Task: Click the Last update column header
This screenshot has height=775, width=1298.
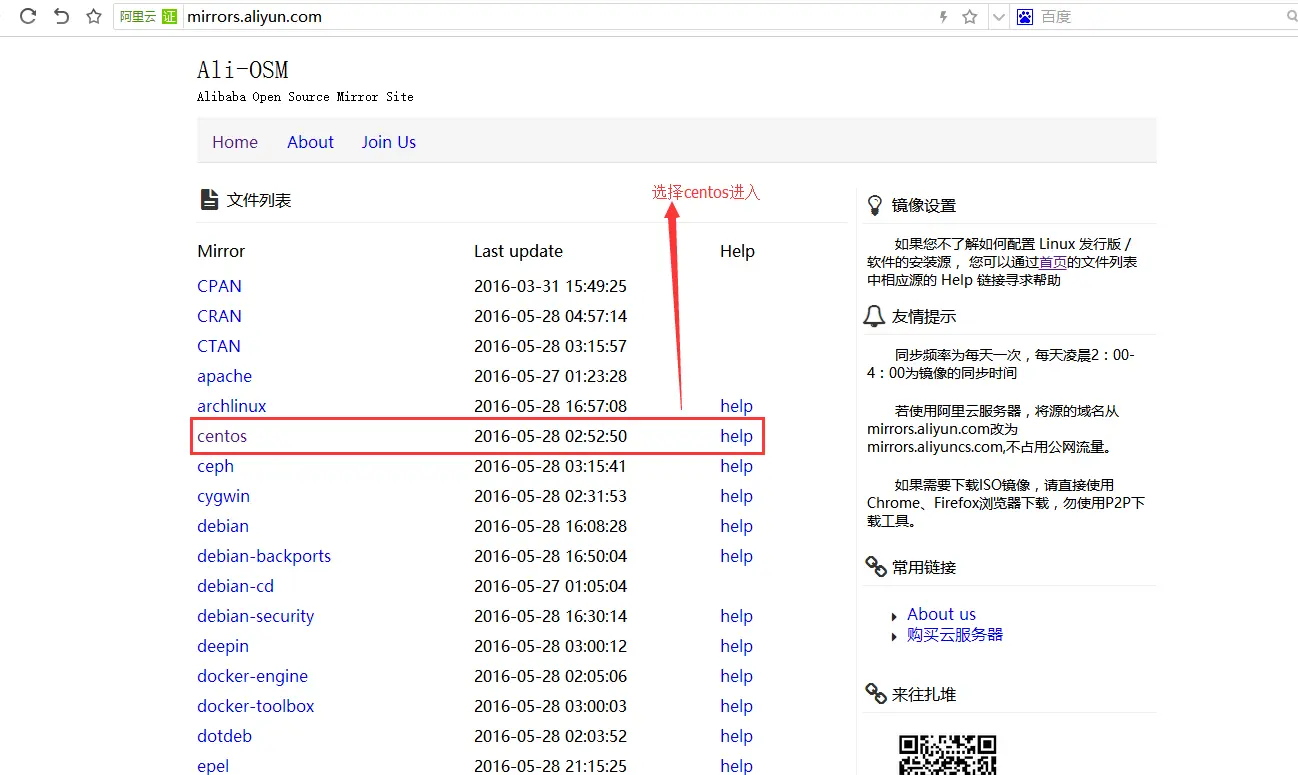Action: tap(518, 251)
